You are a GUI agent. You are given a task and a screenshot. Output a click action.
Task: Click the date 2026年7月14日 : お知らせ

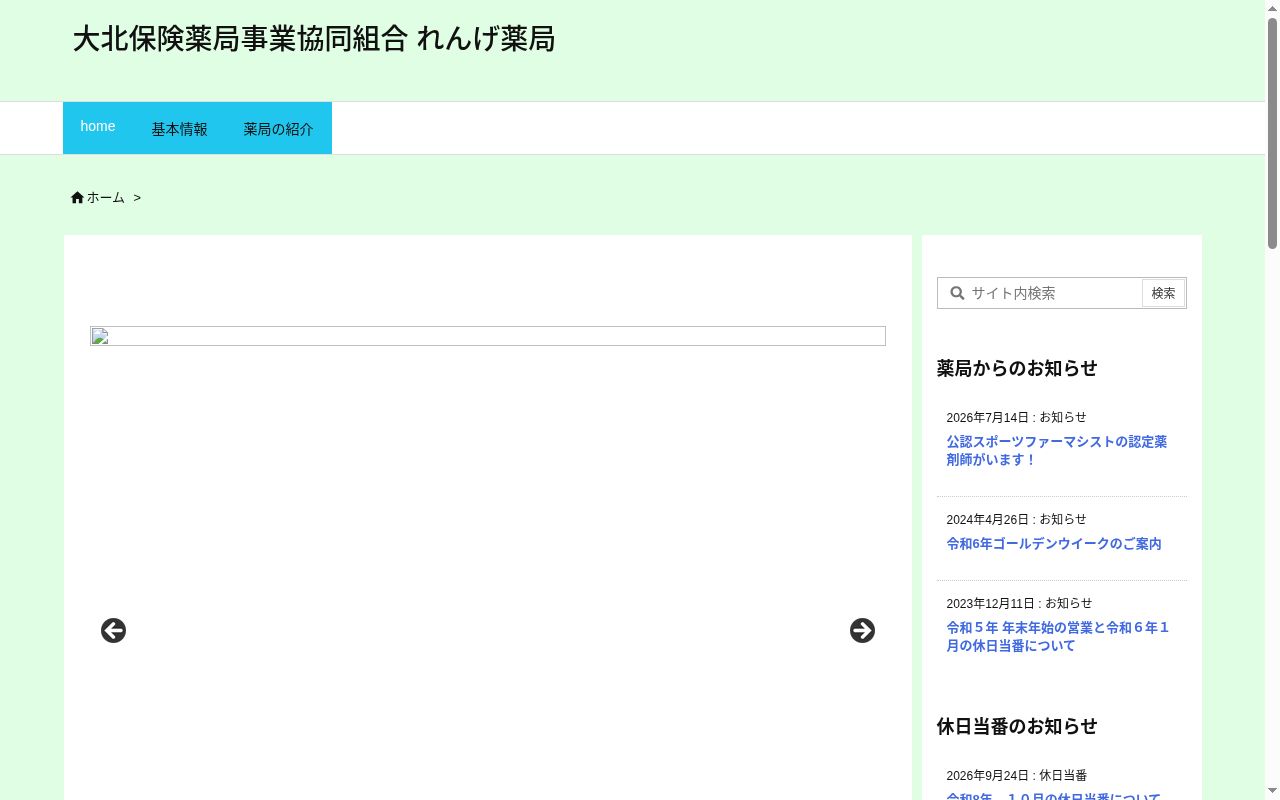point(1016,418)
